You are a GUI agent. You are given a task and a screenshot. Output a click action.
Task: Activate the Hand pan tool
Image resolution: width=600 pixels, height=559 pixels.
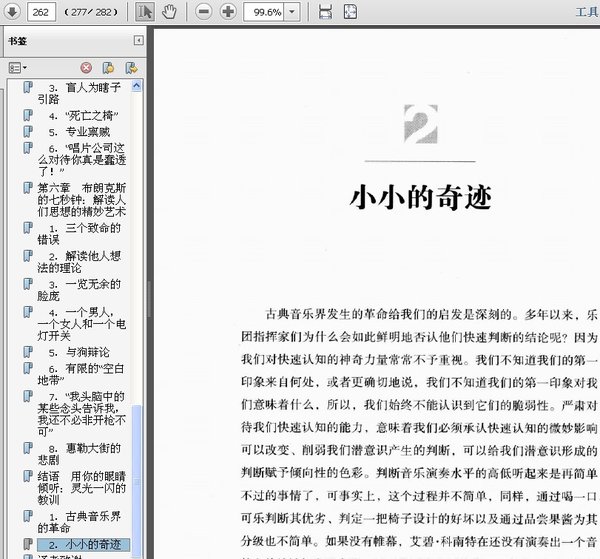pyautogui.click(x=169, y=12)
